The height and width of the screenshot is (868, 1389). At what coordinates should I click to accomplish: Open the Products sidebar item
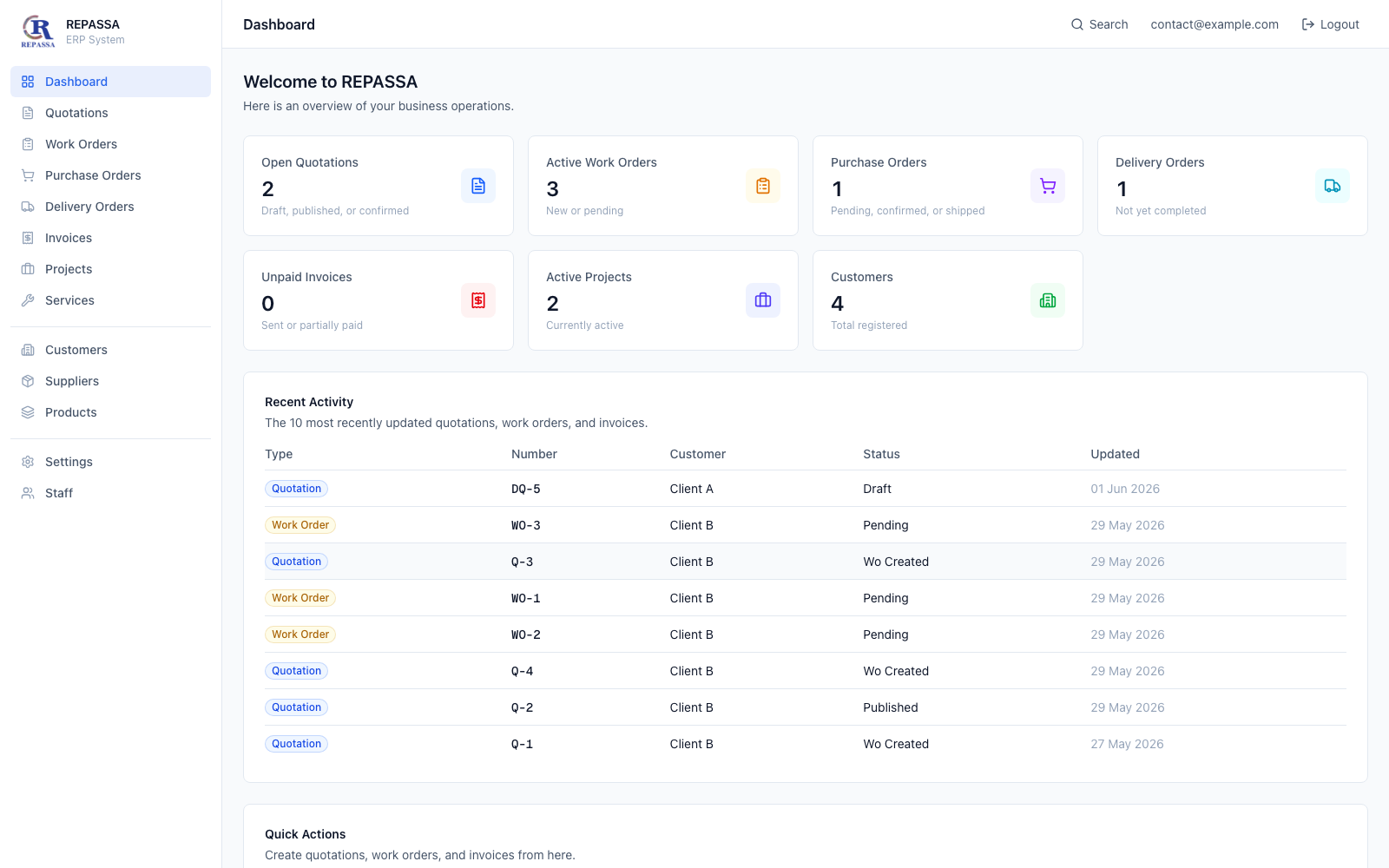tap(110, 412)
